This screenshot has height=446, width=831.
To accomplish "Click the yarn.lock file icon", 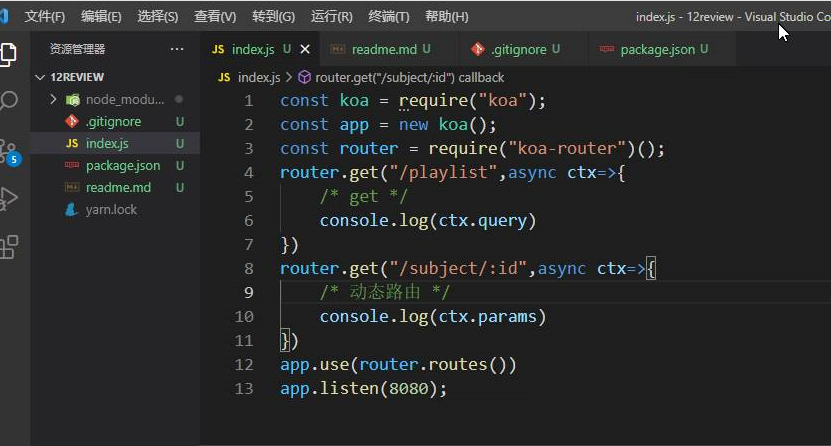I will [x=72, y=209].
